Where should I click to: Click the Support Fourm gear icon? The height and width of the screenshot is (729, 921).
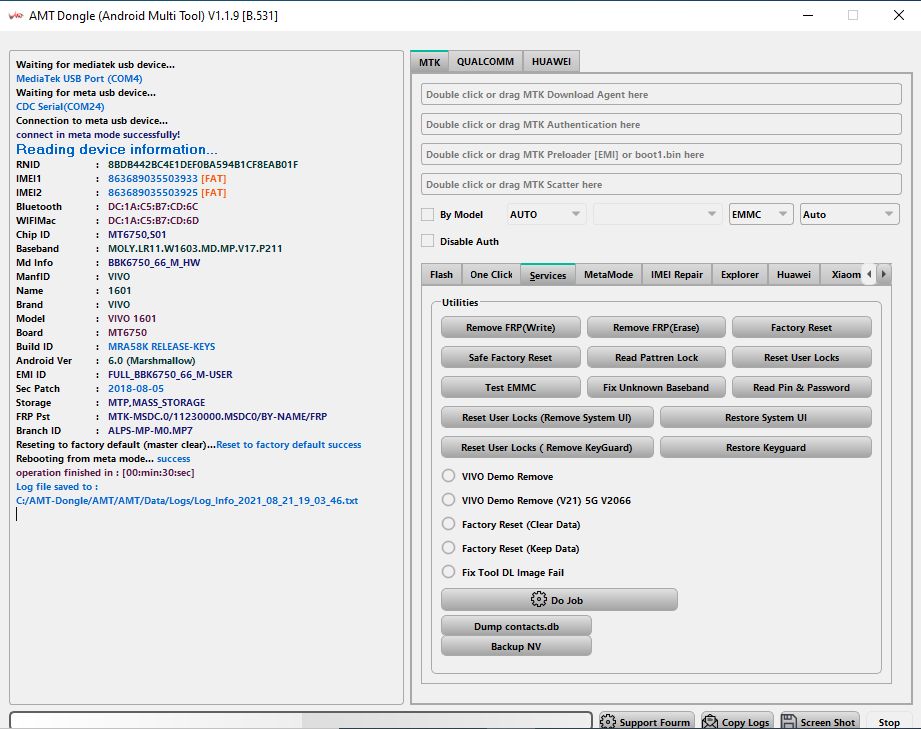pyautogui.click(x=608, y=721)
